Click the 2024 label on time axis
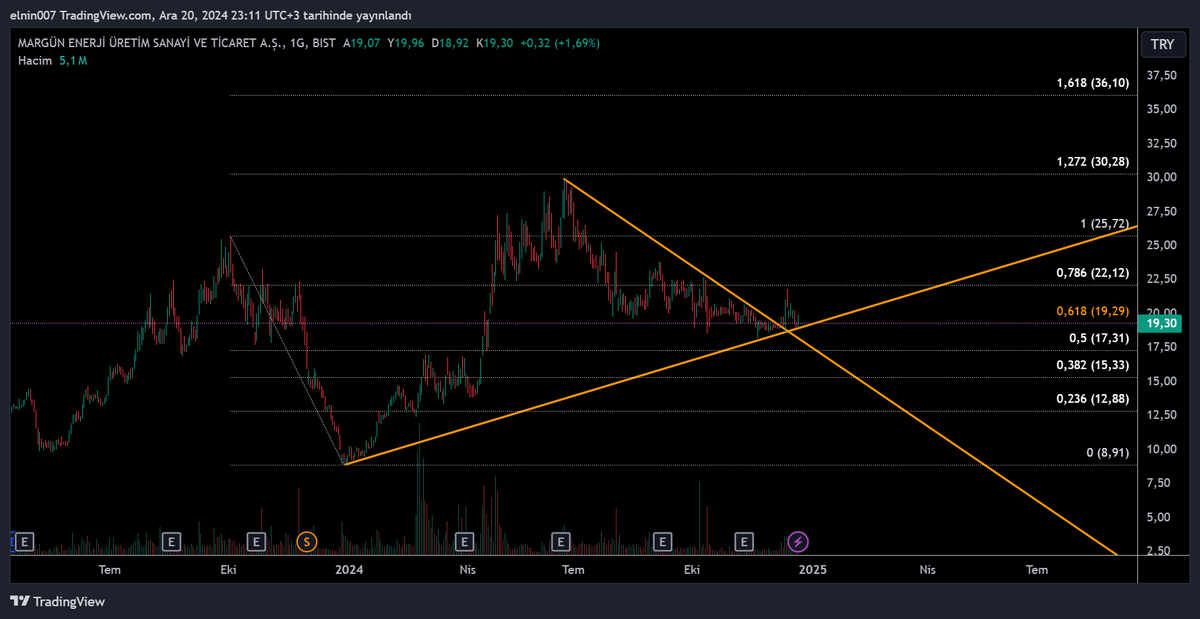The image size is (1200, 619). coord(349,570)
